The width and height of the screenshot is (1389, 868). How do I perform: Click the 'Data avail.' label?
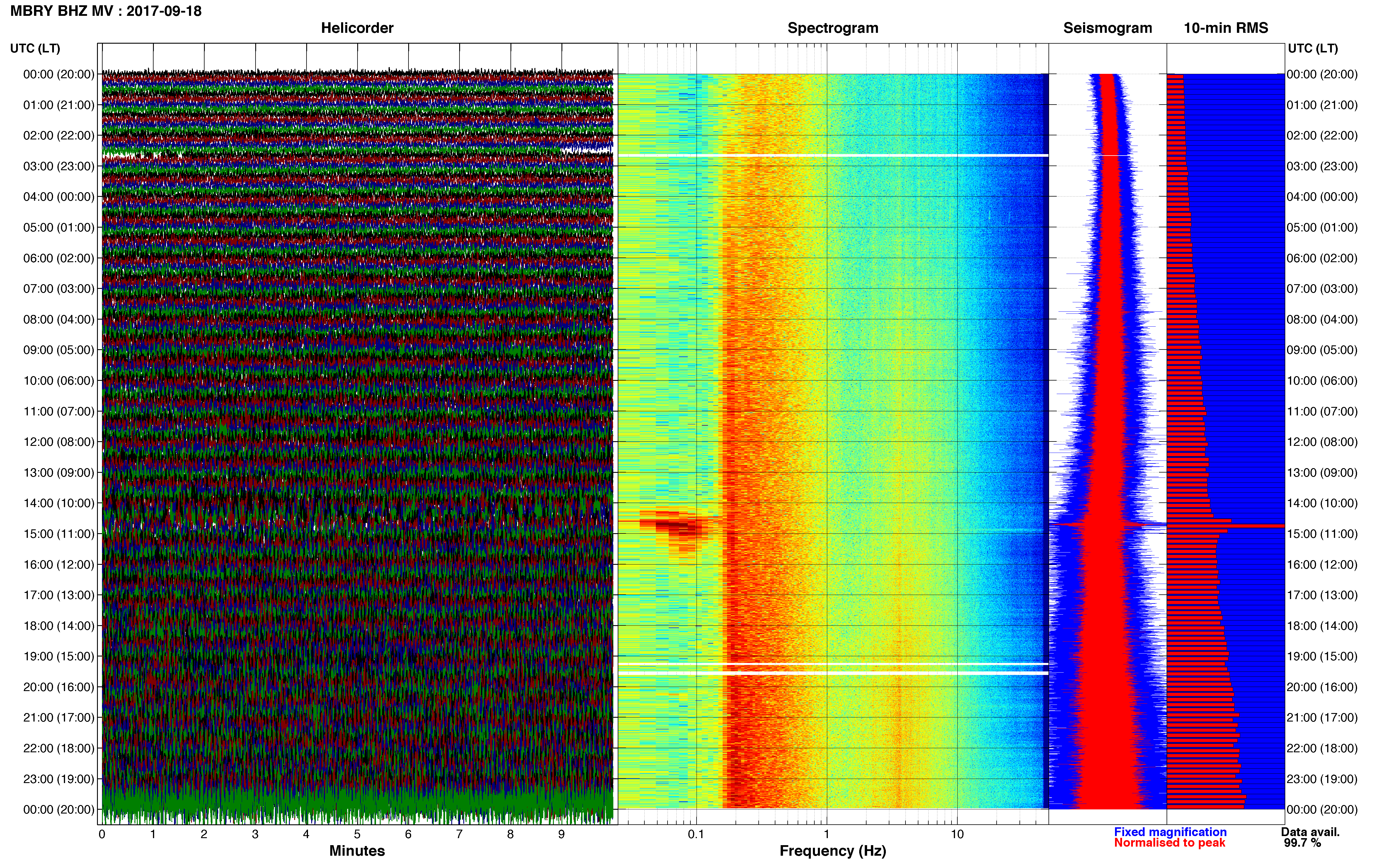pyautogui.click(x=1310, y=832)
